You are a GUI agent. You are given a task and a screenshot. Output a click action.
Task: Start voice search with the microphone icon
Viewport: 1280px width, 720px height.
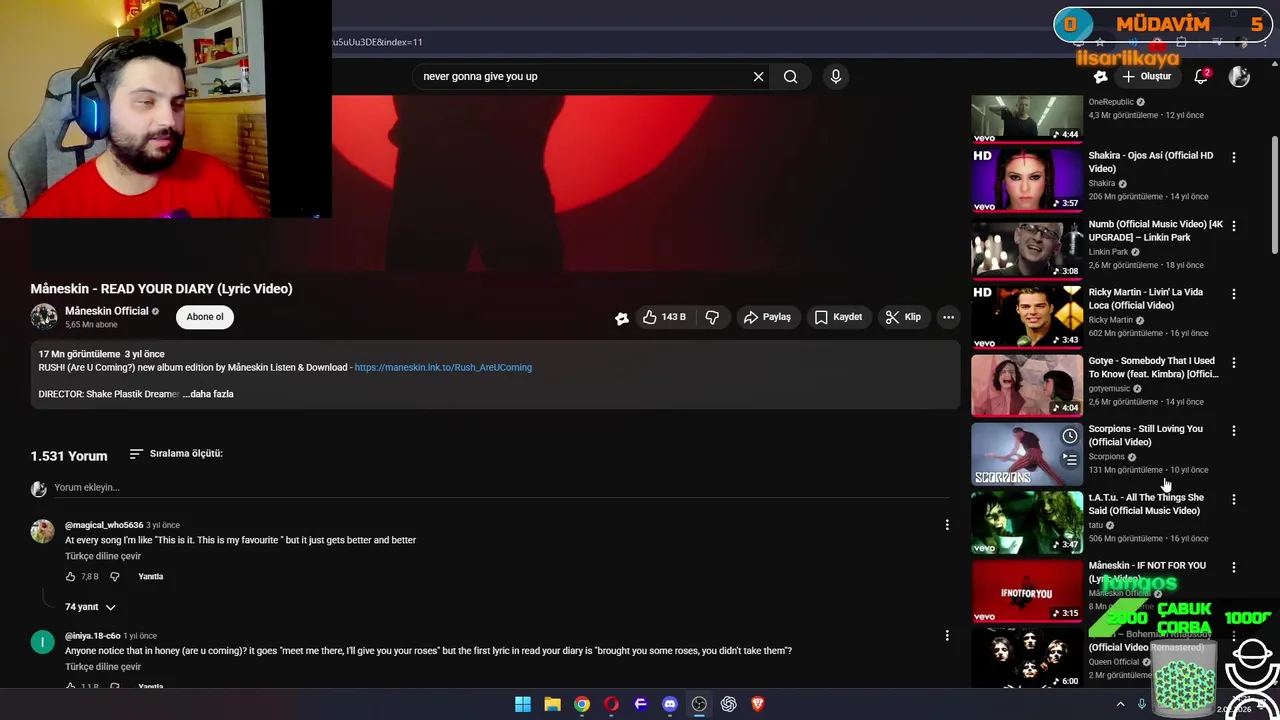(x=836, y=76)
